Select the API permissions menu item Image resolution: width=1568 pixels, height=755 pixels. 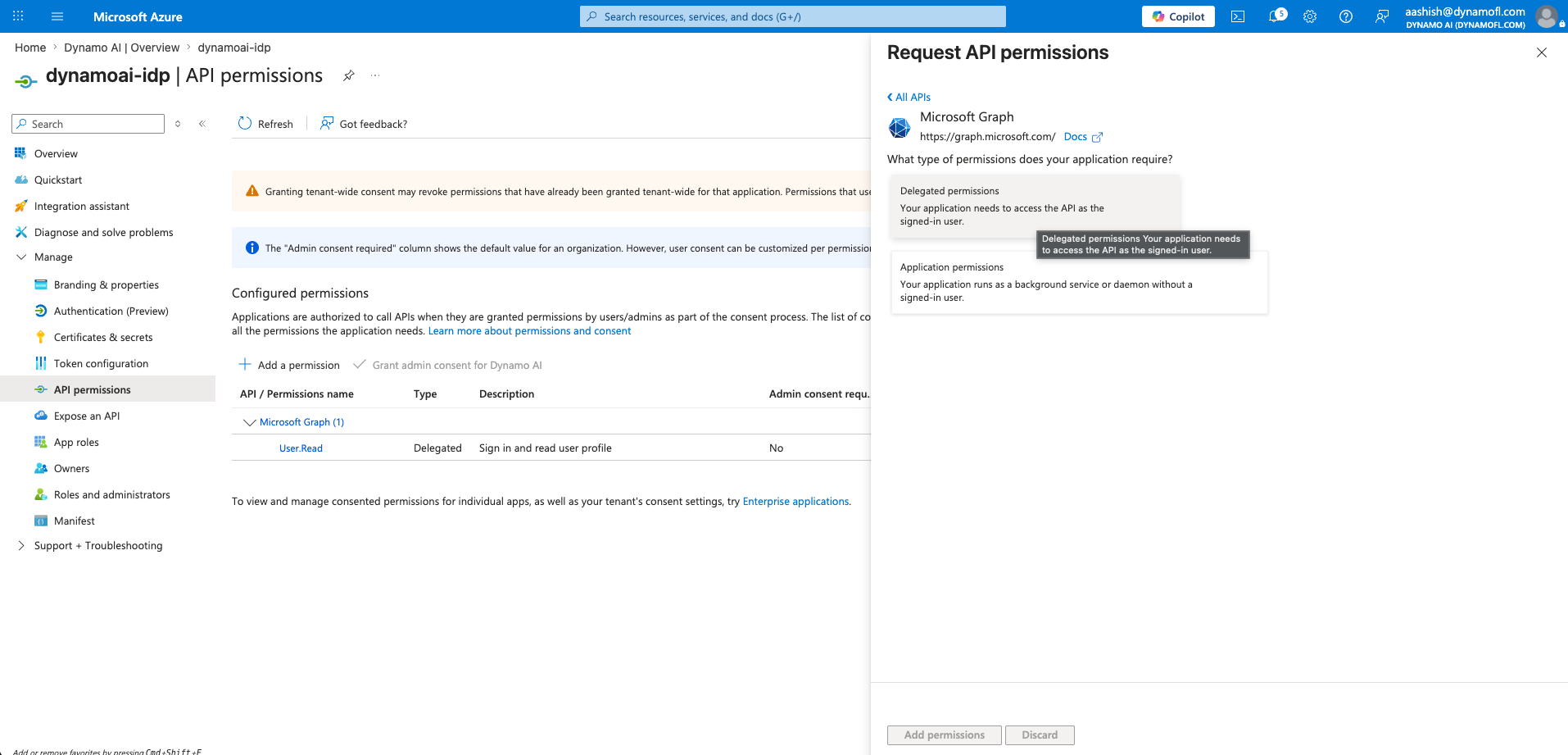click(x=107, y=389)
